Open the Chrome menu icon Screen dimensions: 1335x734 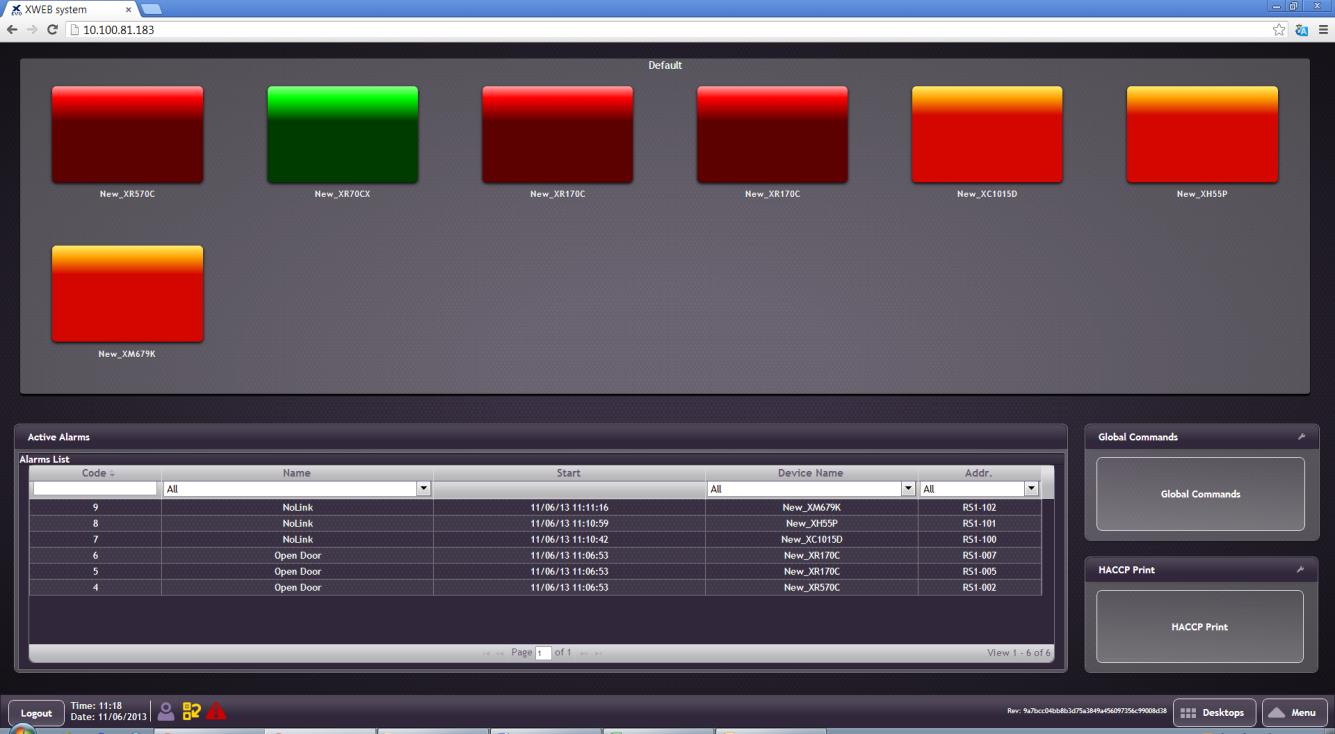coord(1322,30)
